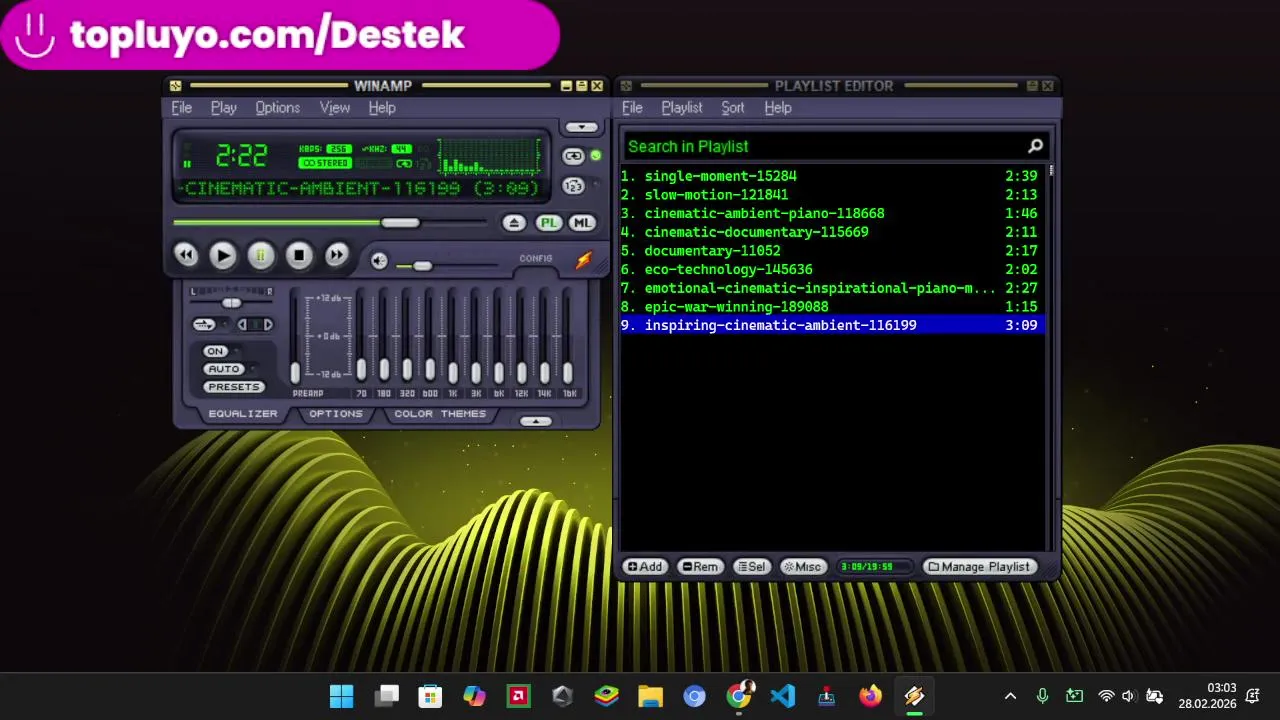The width and height of the screenshot is (1280, 720).
Task: Collapse the equalizer drawer arrow
Action: 536,421
